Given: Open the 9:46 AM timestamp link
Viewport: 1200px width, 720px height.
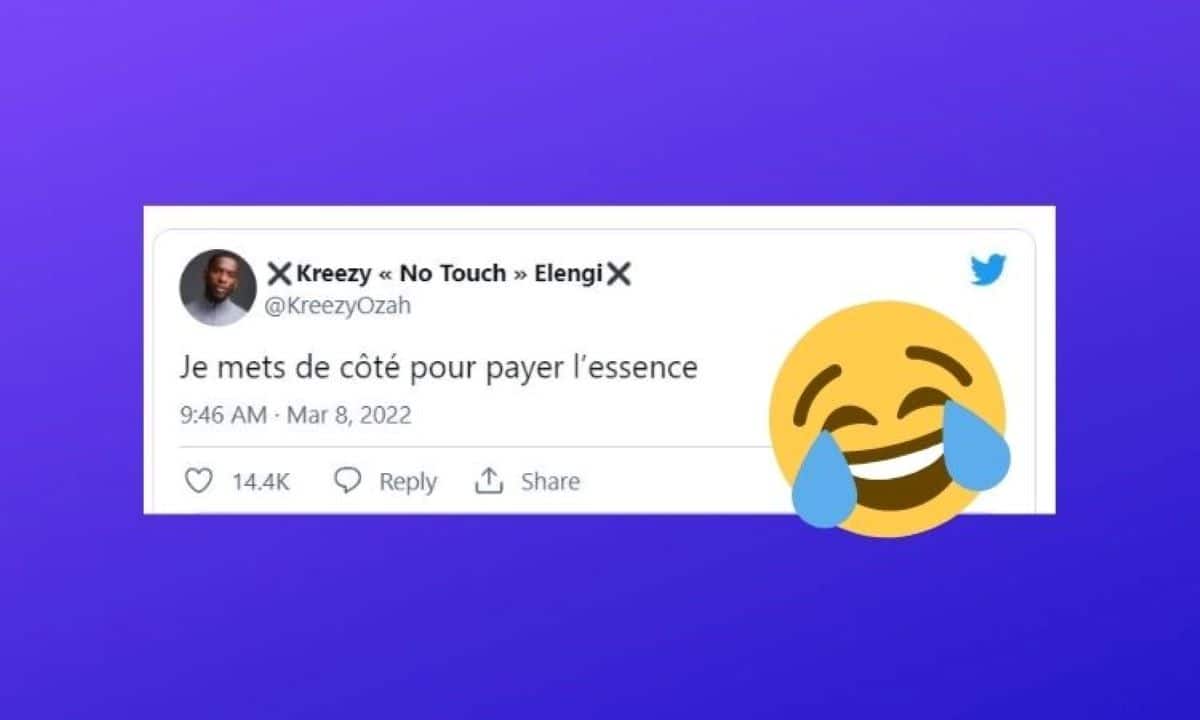Looking at the screenshot, I should [223, 414].
